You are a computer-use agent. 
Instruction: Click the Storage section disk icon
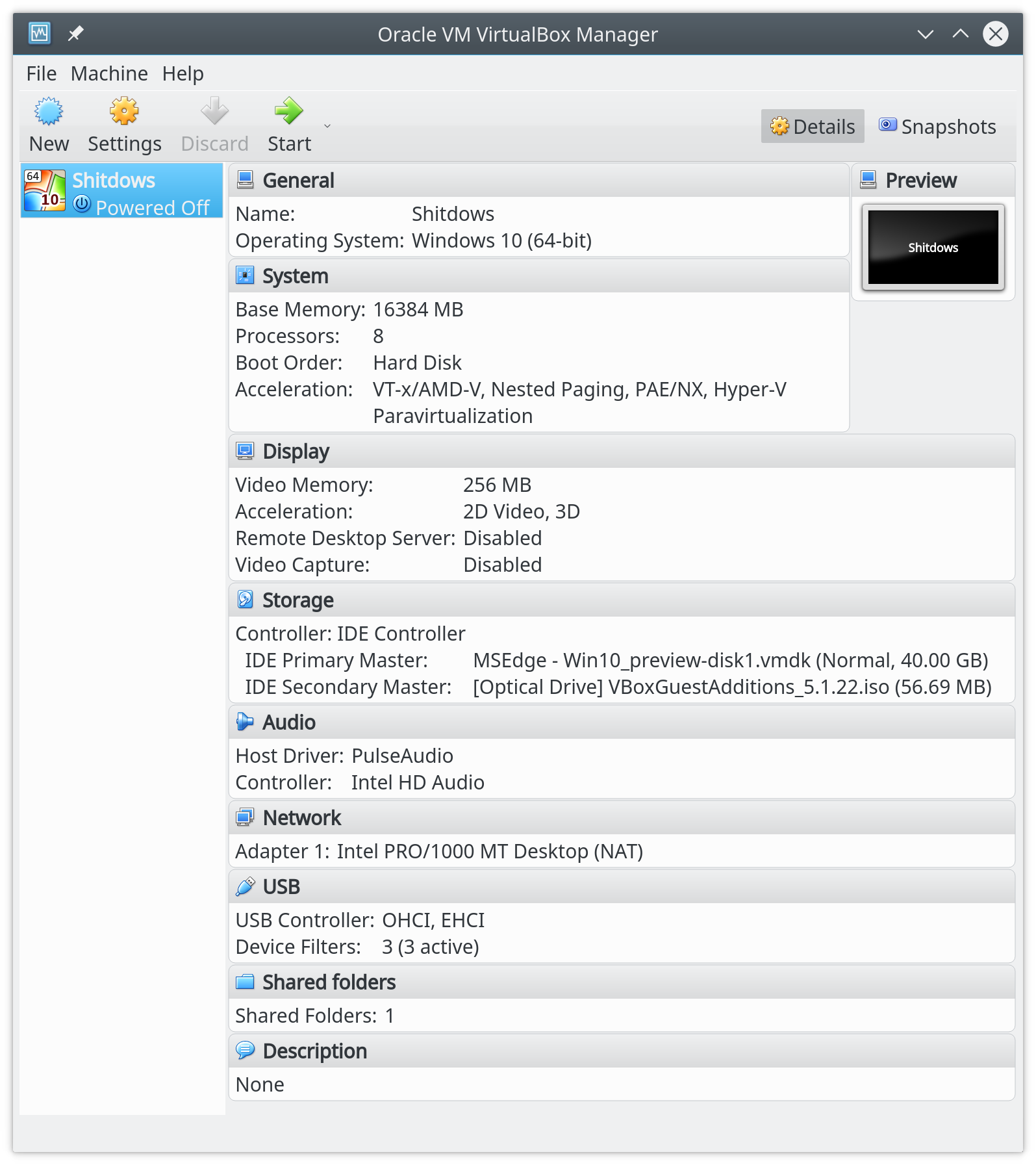pyautogui.click(x=245, y=599)
